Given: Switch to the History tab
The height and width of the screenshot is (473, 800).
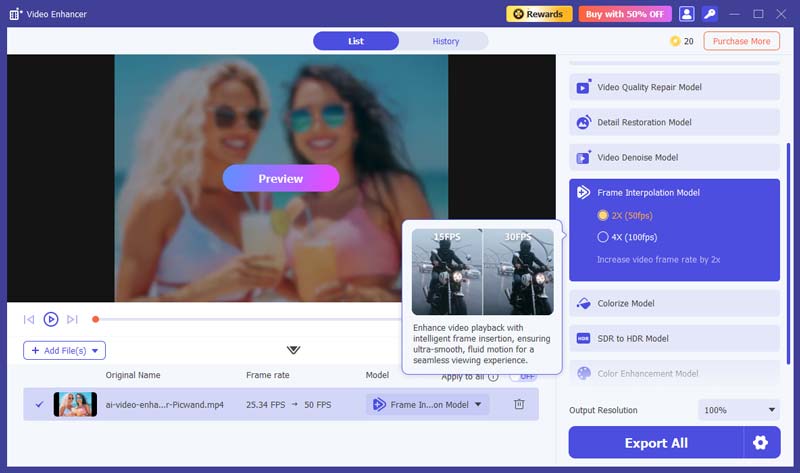Looking at the screenshot, I should point(446,41).
